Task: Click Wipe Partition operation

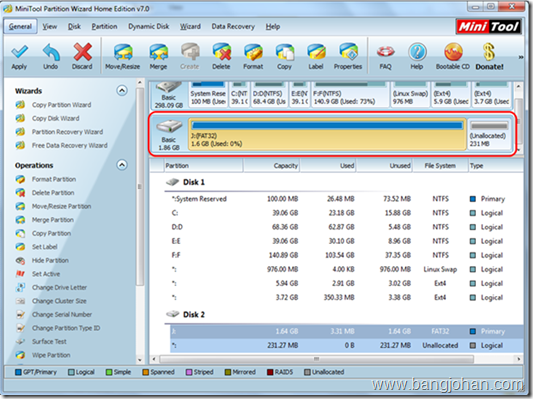Action: (x=51, y=355)
